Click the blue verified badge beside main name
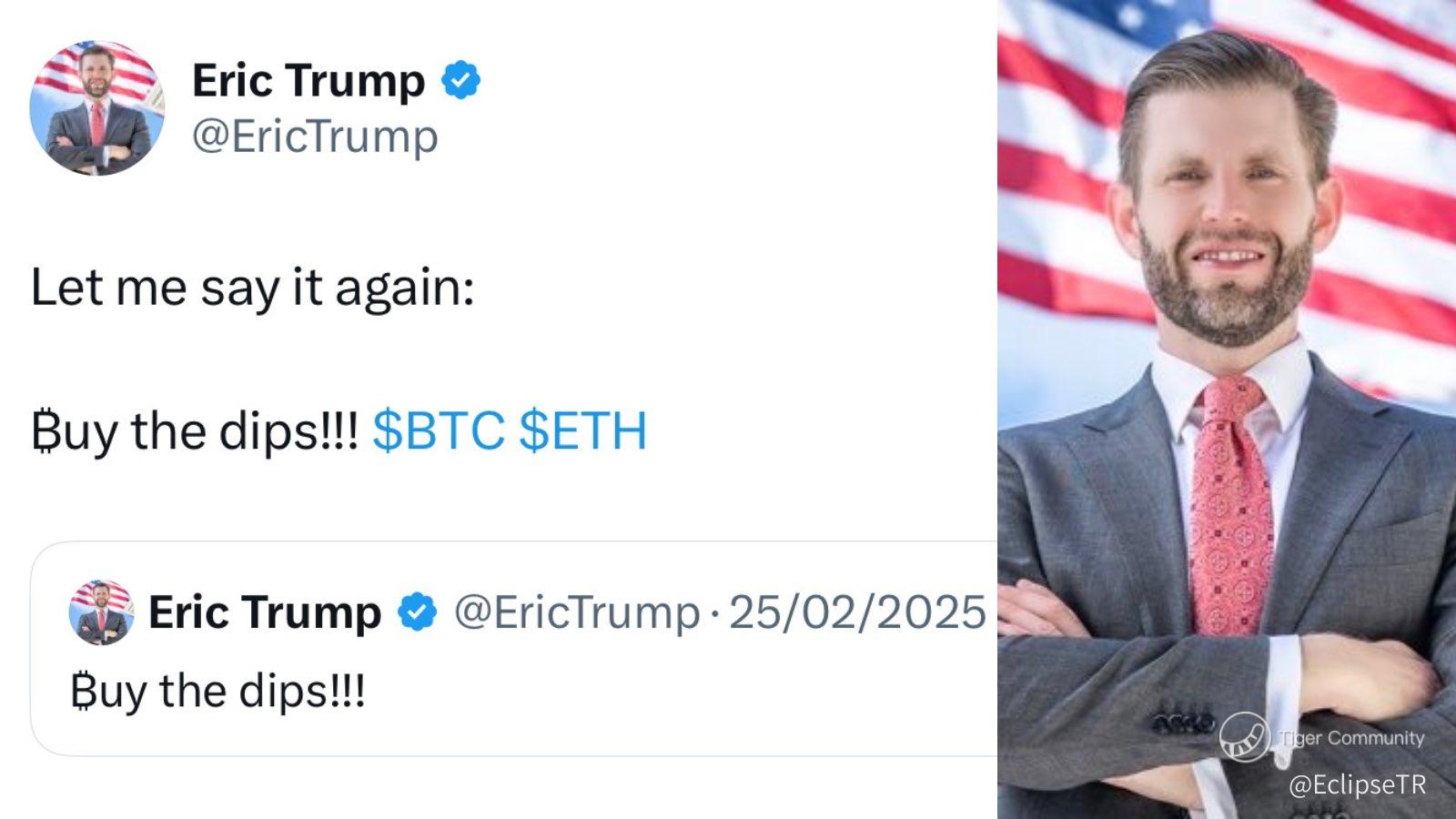The height and width of the screenshot is (819, 1456). pyautogui.click(x=461, y=81)
